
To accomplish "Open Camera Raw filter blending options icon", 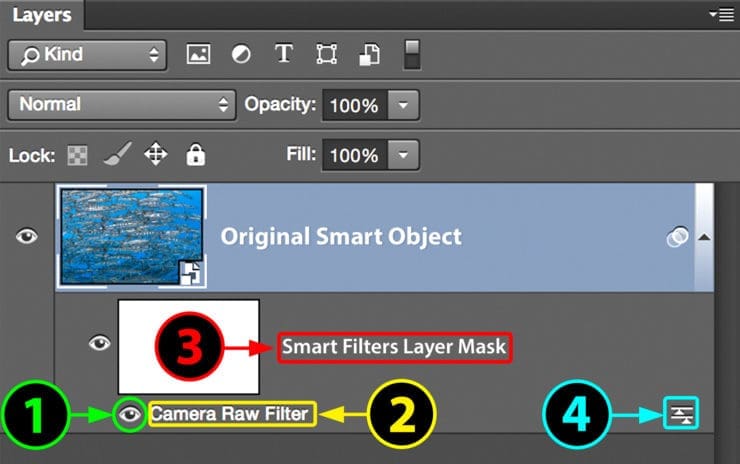I will click(681, 414).
